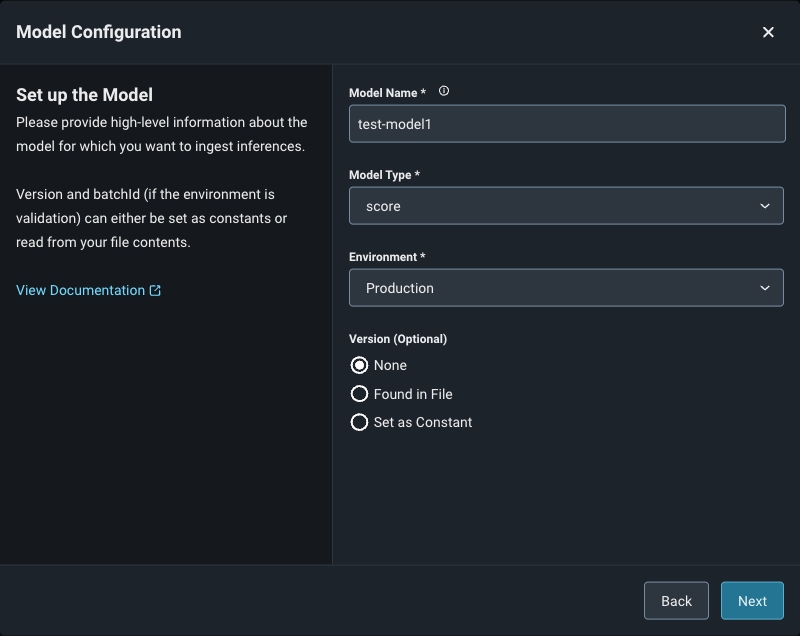Image resolution: width=800 pixels, height=636 pixels.
Task: Click the Environment field label
Action: click(387, 257)
